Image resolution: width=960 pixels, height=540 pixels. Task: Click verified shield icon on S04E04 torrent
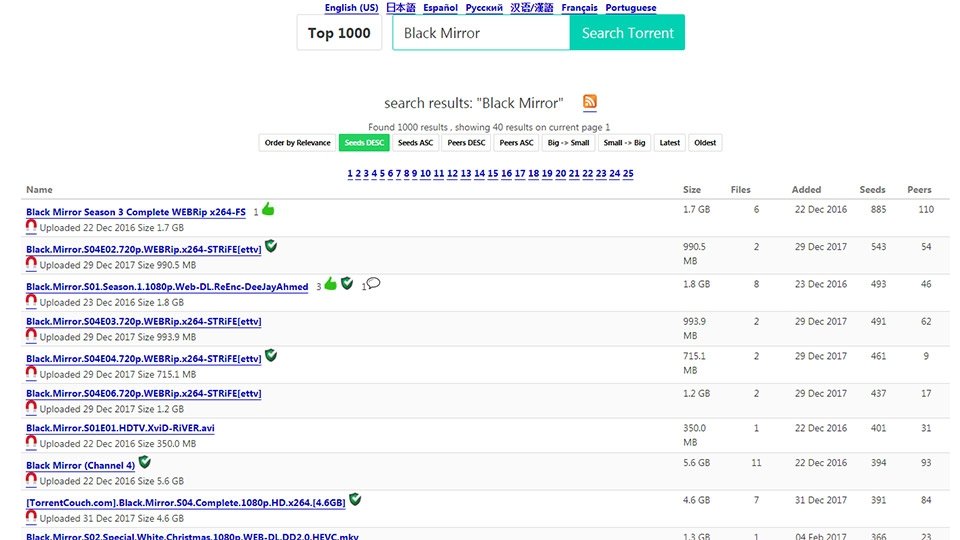(x=271, y=355)
